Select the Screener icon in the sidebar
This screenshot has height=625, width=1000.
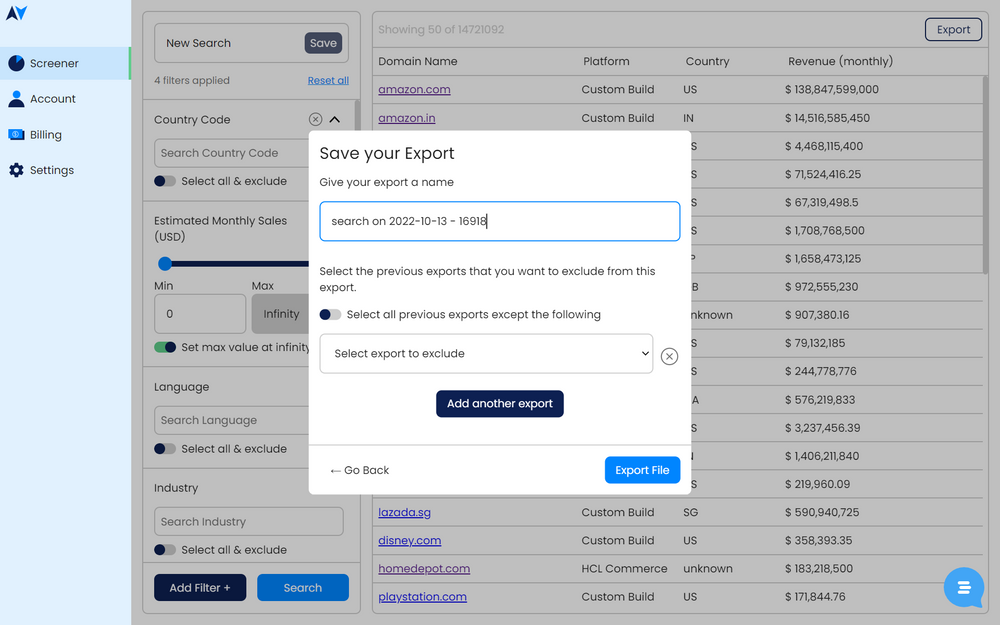tap(14, 62)
